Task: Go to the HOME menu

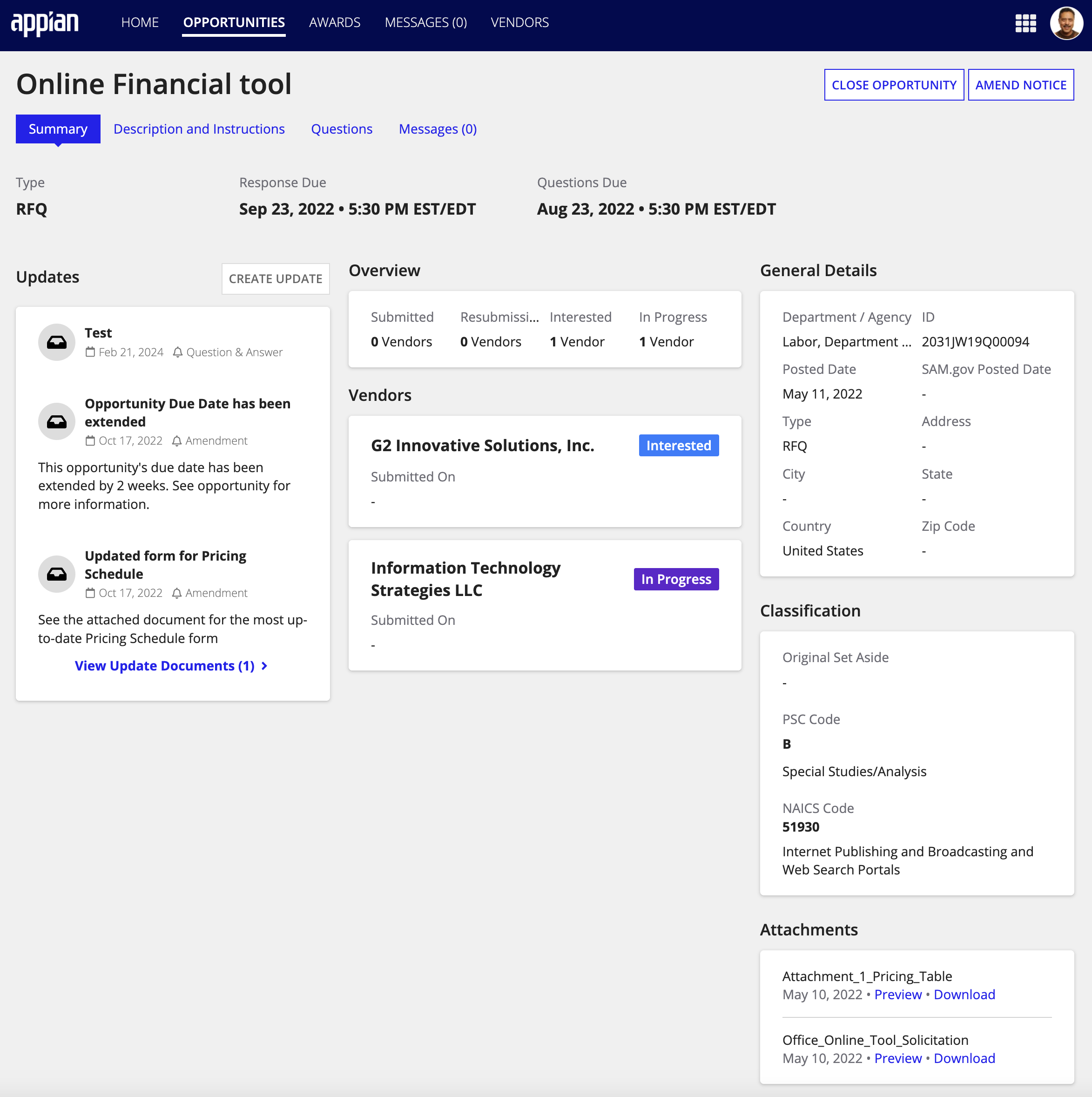Action: click(x=140, y=22)
